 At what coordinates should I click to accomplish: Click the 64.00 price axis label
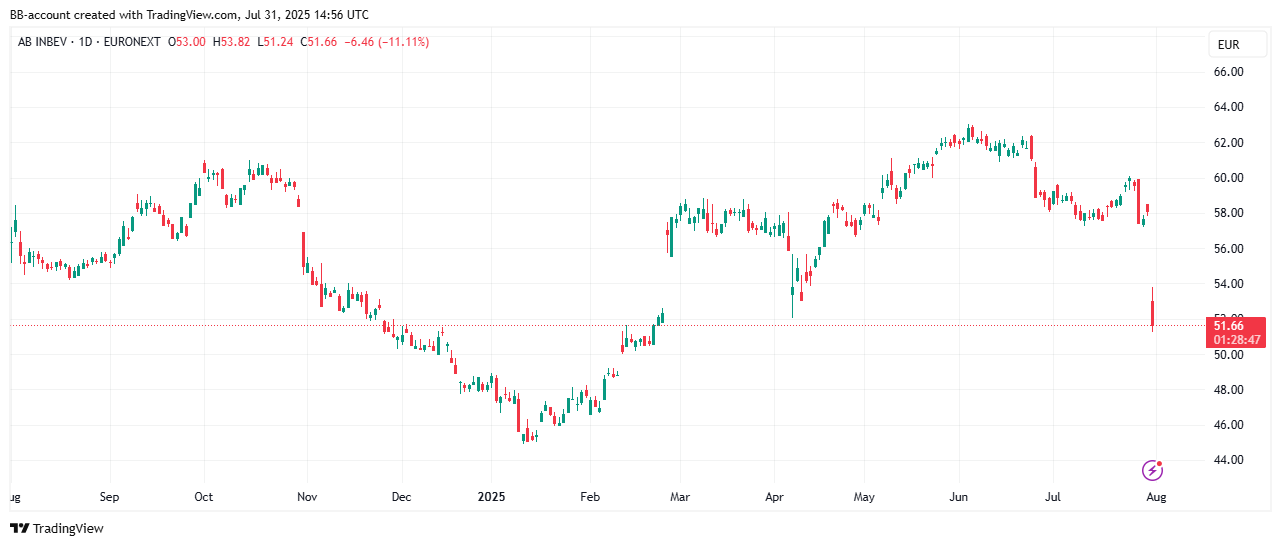point(1228,107)
